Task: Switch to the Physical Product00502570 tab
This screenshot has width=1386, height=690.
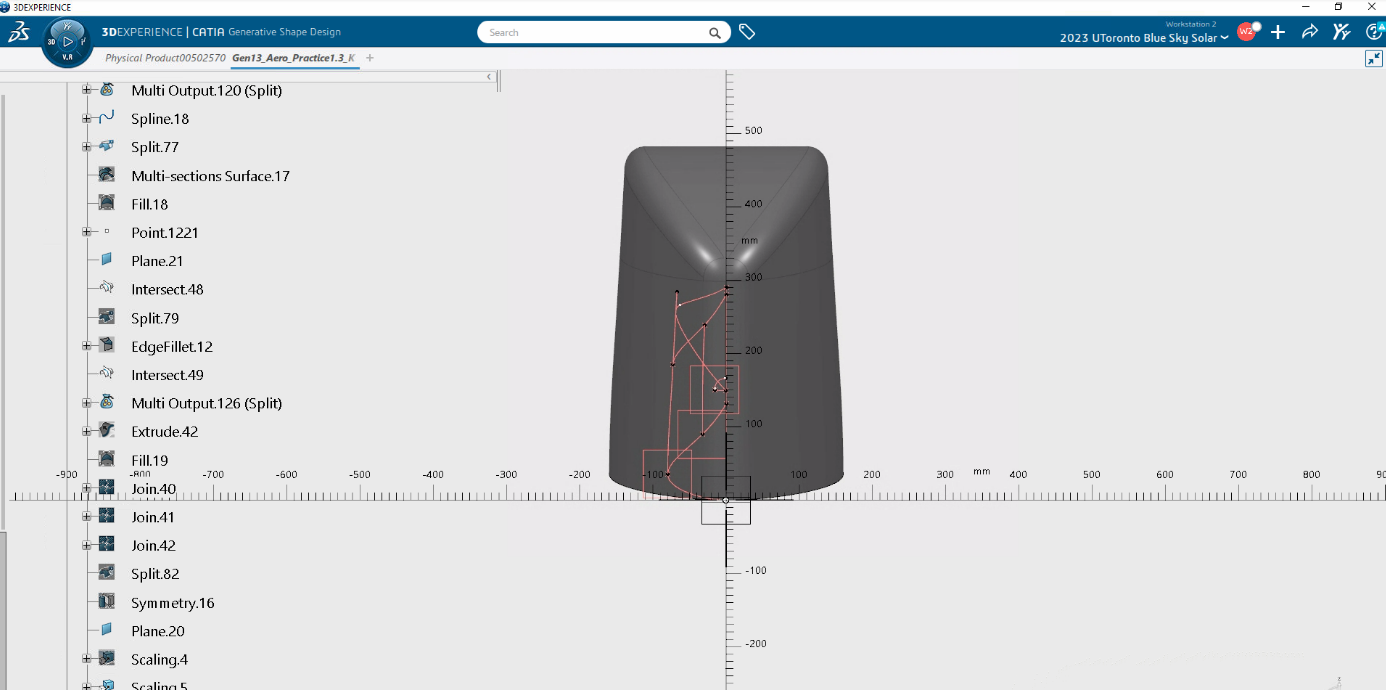Action: point(165,58)
